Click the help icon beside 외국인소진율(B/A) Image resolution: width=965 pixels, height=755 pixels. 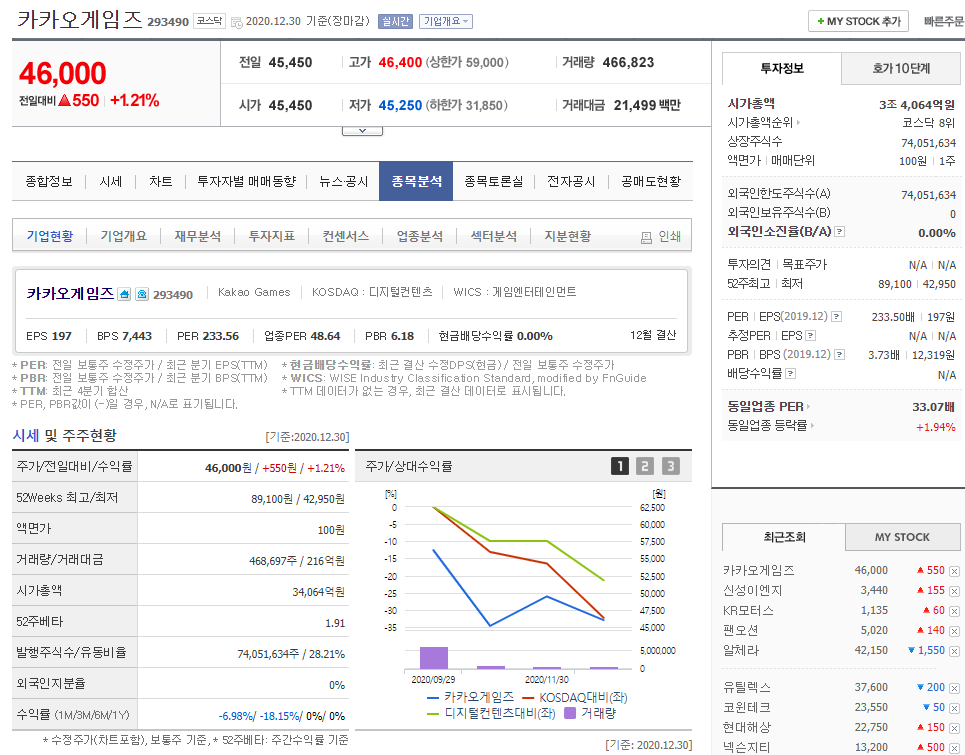coord(839,232)
